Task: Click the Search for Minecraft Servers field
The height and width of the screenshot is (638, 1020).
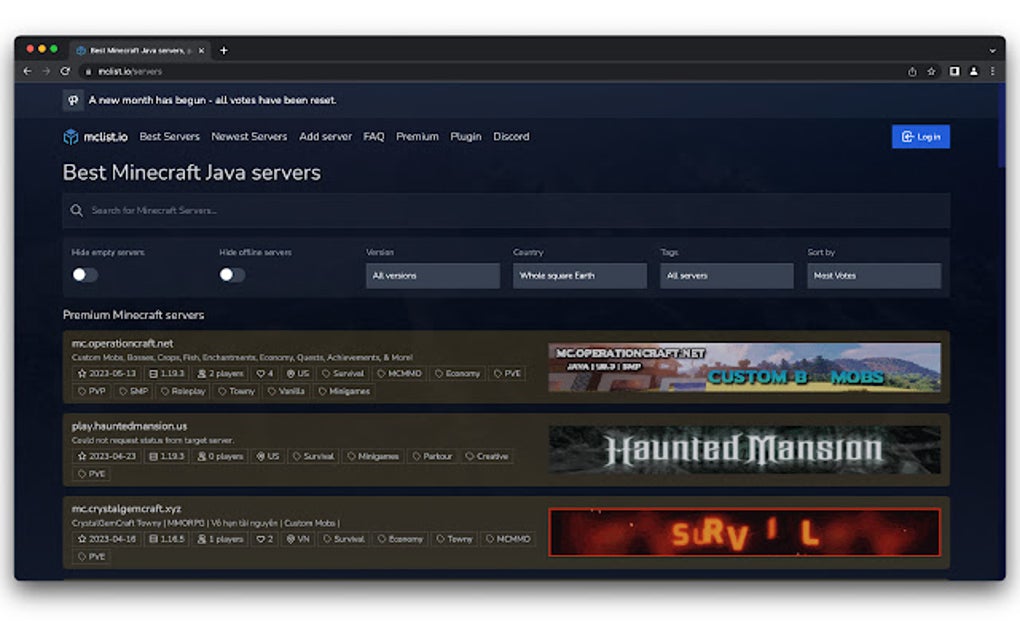Action: tap(400, 211)
